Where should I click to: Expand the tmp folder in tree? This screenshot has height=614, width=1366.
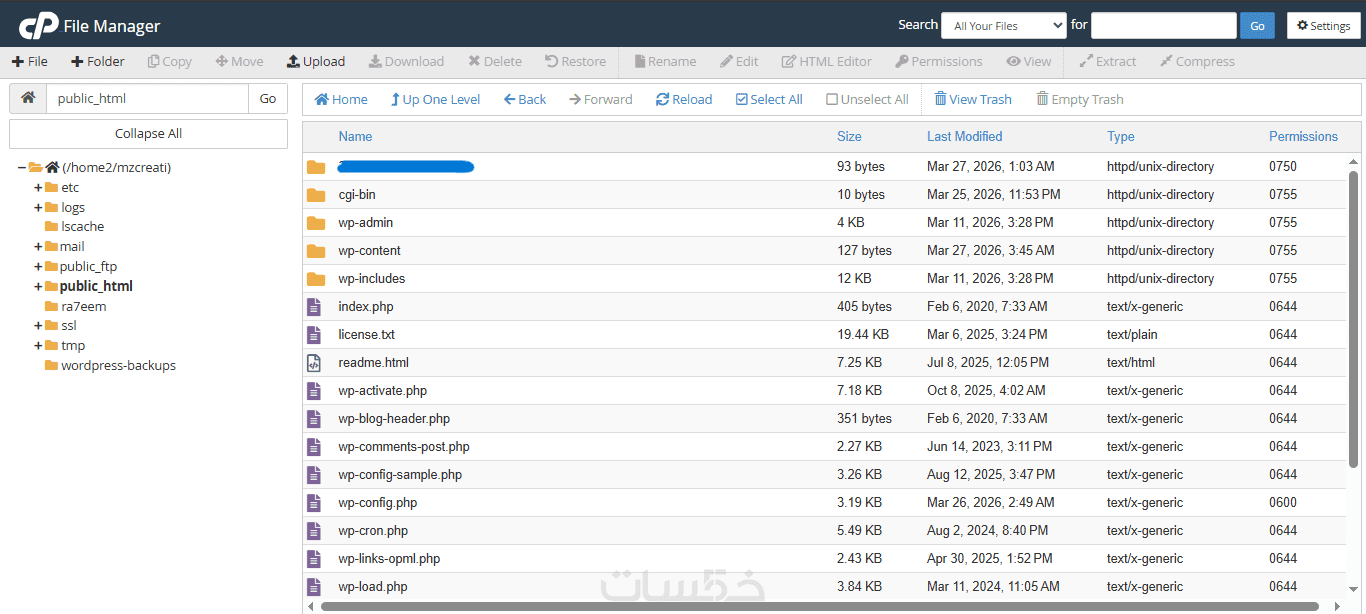pos(38,346)
